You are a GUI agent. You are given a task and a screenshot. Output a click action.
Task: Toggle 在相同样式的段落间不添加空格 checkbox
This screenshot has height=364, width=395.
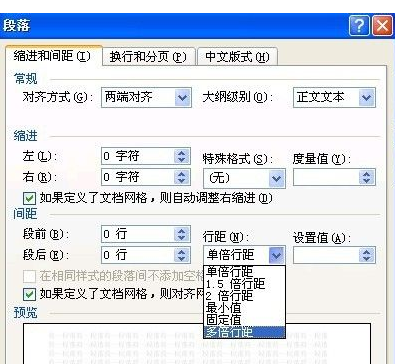29,276
